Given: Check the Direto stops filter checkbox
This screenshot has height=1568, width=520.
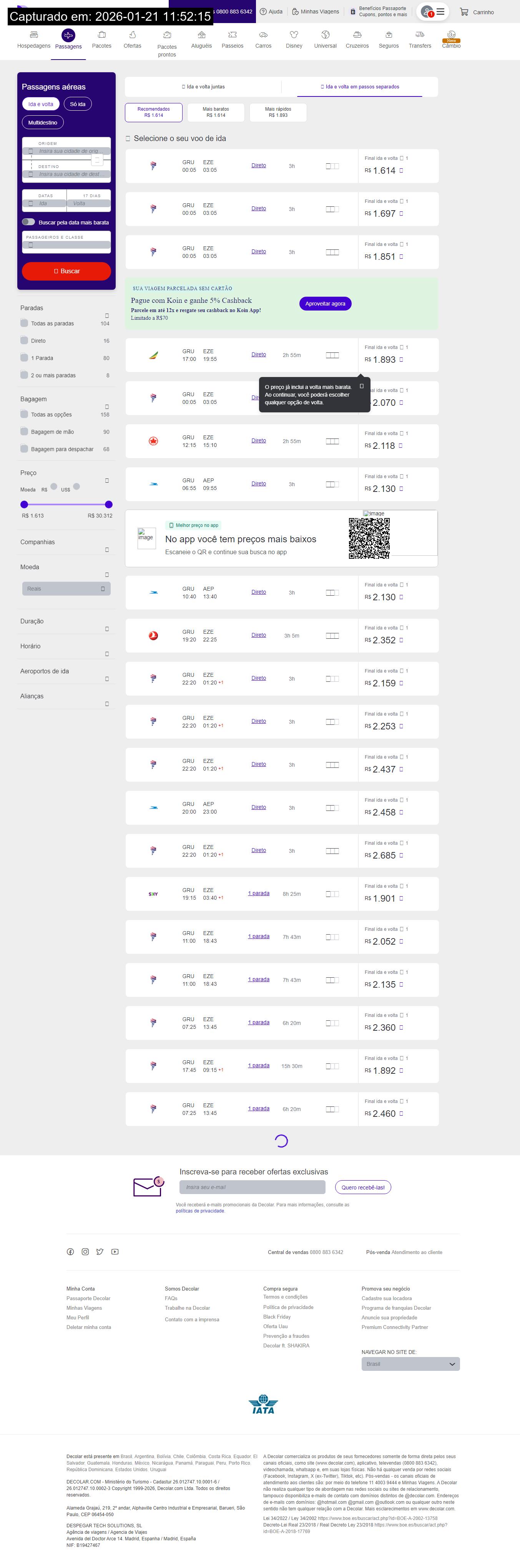Looking at the screenshot, I should [24, 340].
